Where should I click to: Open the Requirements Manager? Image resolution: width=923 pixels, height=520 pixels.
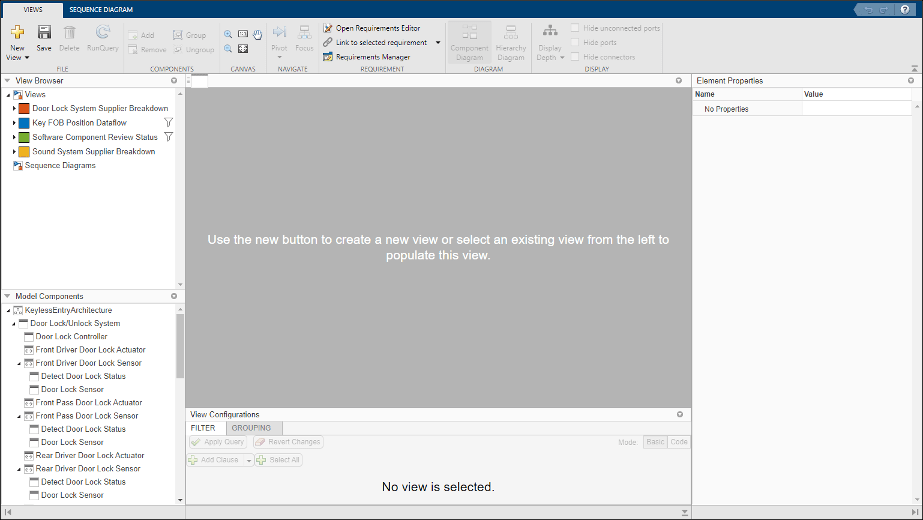pyautogui.click(x=367, y=57)
